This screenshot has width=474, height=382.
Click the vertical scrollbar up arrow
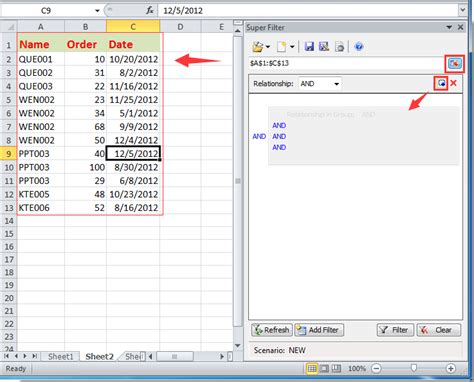pyautogui.click(x=238, y=31)
